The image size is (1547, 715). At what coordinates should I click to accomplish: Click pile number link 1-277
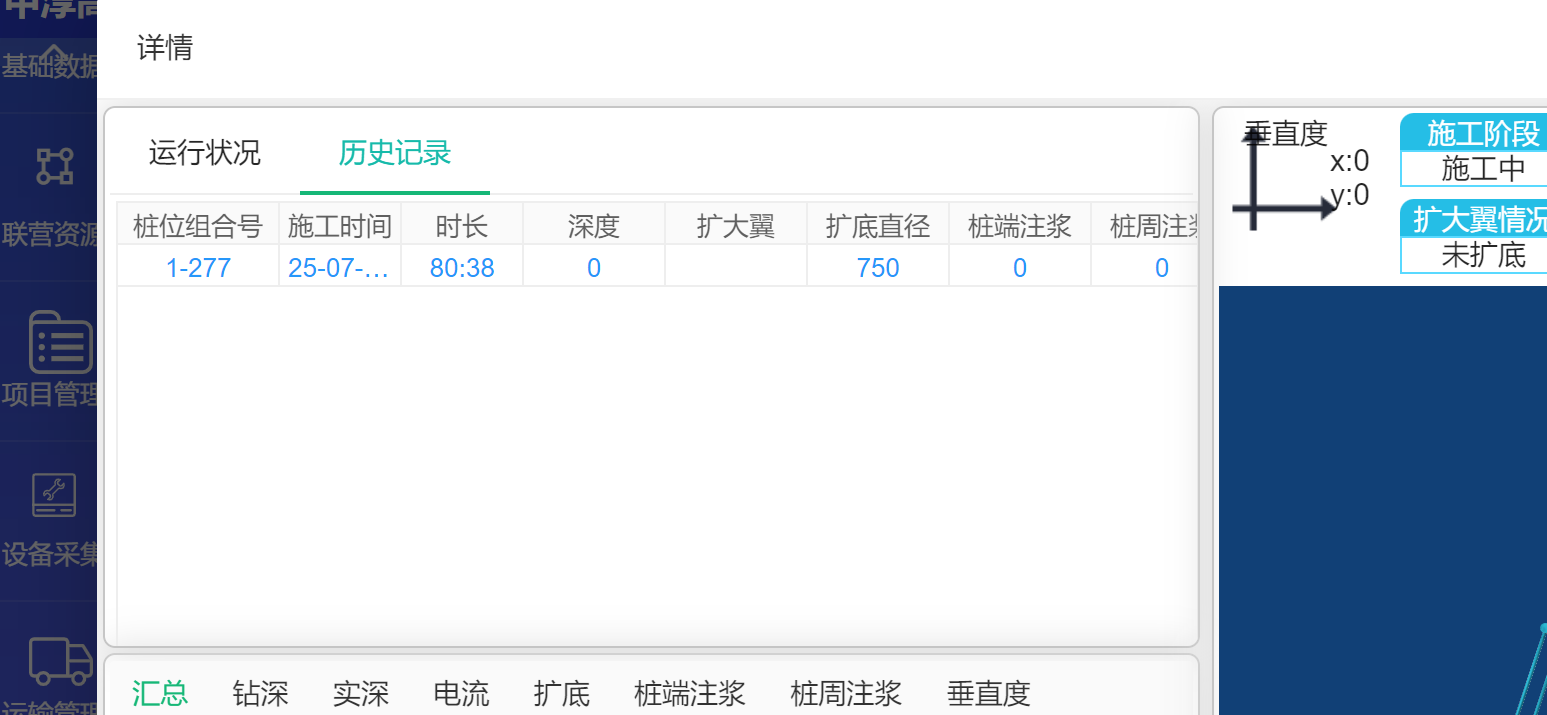pyautogui.click(x=198, y=268)
